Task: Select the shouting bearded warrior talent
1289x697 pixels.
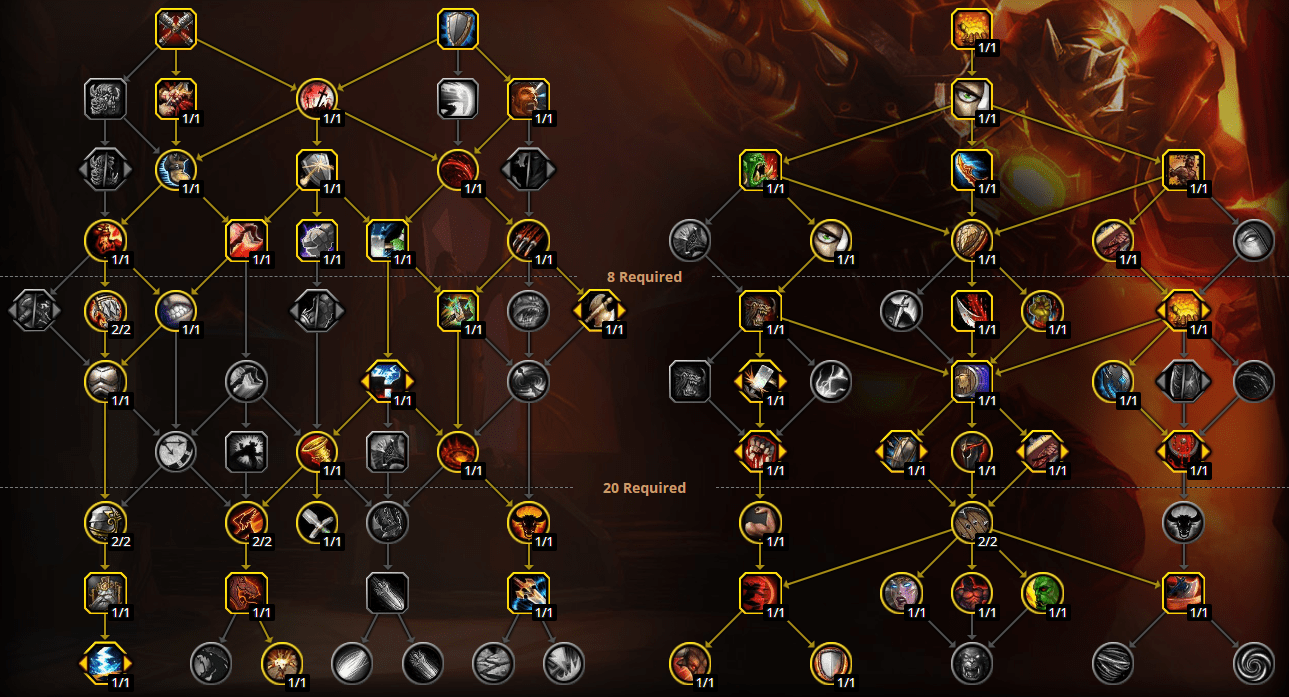Action: coord(529,99)
